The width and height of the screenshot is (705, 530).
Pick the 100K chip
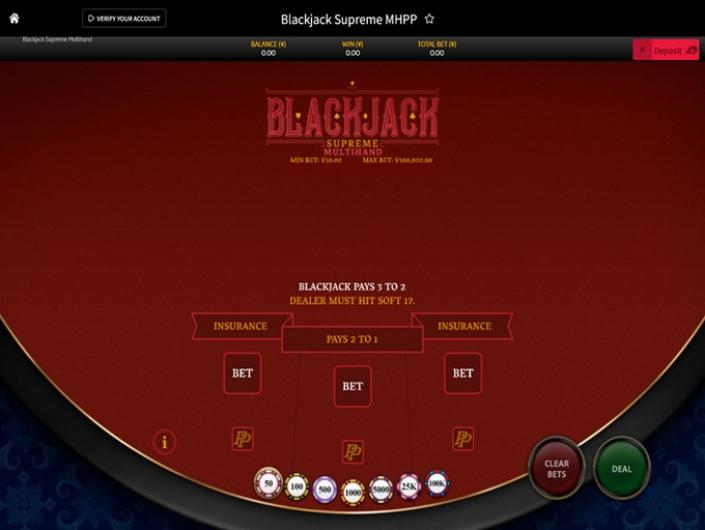click(x=437, y=484)
